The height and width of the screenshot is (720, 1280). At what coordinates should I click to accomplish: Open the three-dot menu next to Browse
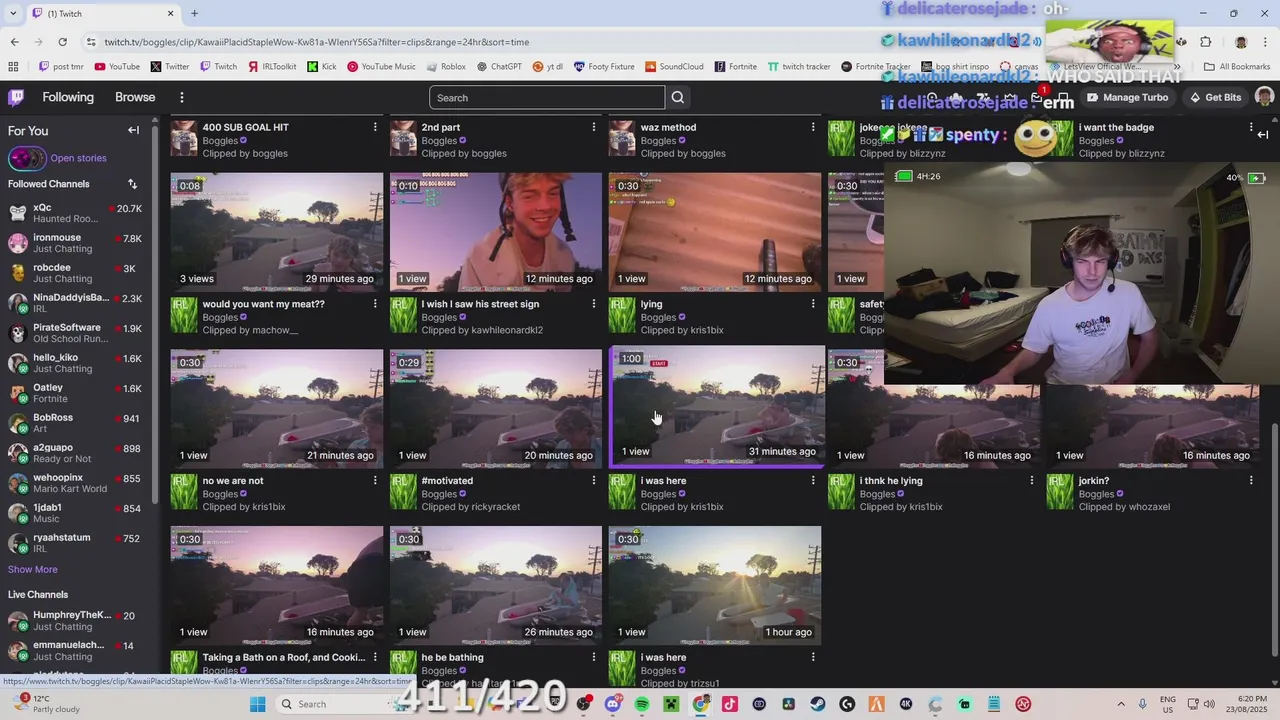point(182,97)
